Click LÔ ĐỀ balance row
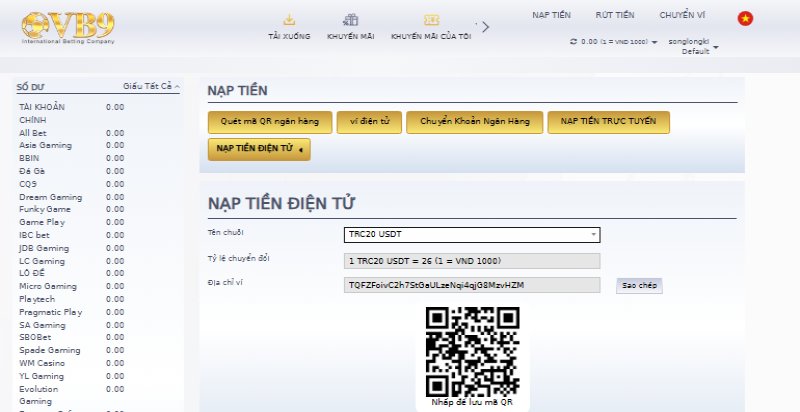 click(71, 273)
